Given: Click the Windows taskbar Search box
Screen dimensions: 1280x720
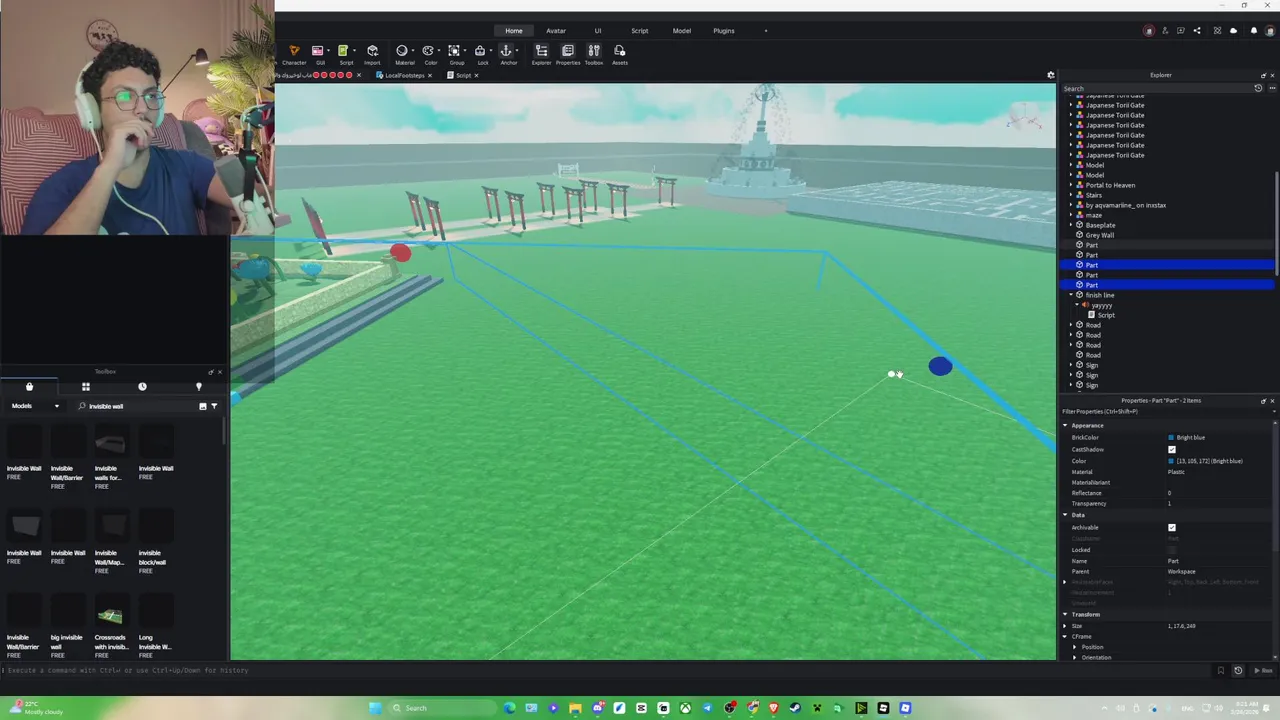Looking at the screenshot, I should (440, 708).
